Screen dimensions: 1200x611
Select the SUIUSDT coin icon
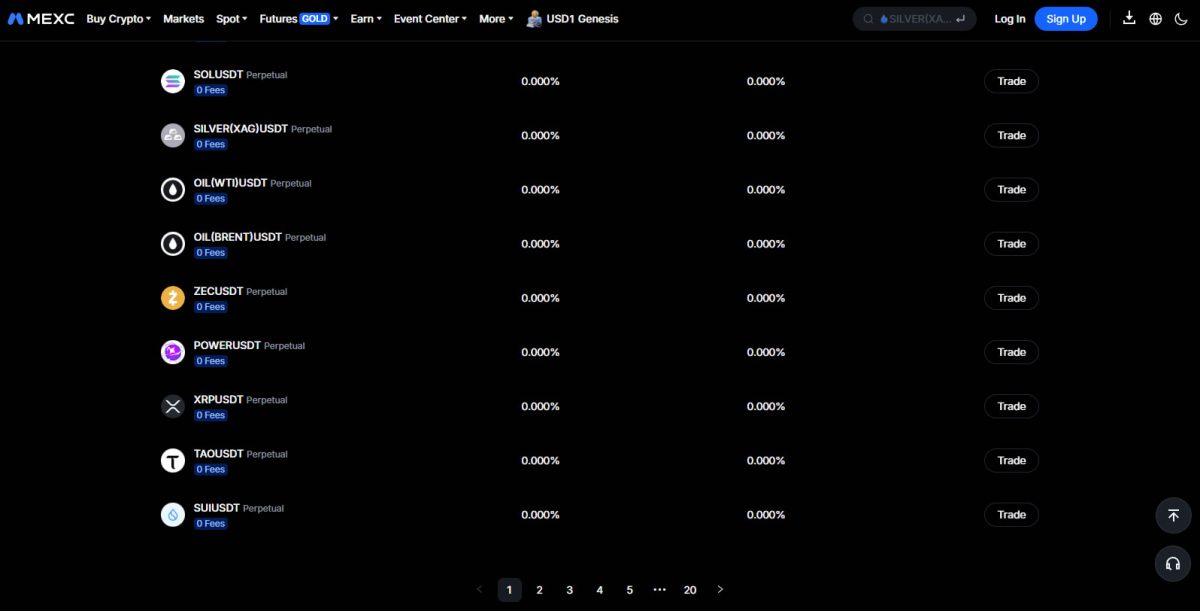point(172,514)
